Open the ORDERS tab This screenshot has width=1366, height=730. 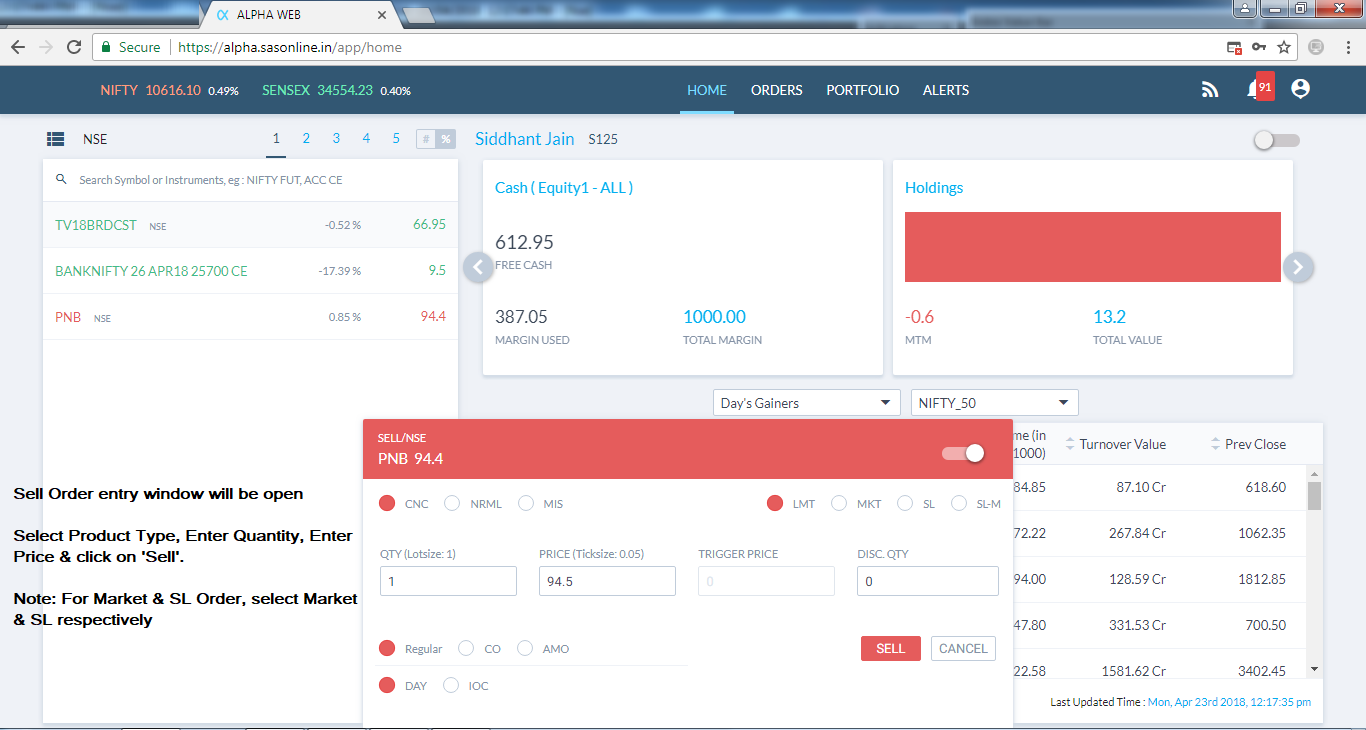tap(777, 90)
